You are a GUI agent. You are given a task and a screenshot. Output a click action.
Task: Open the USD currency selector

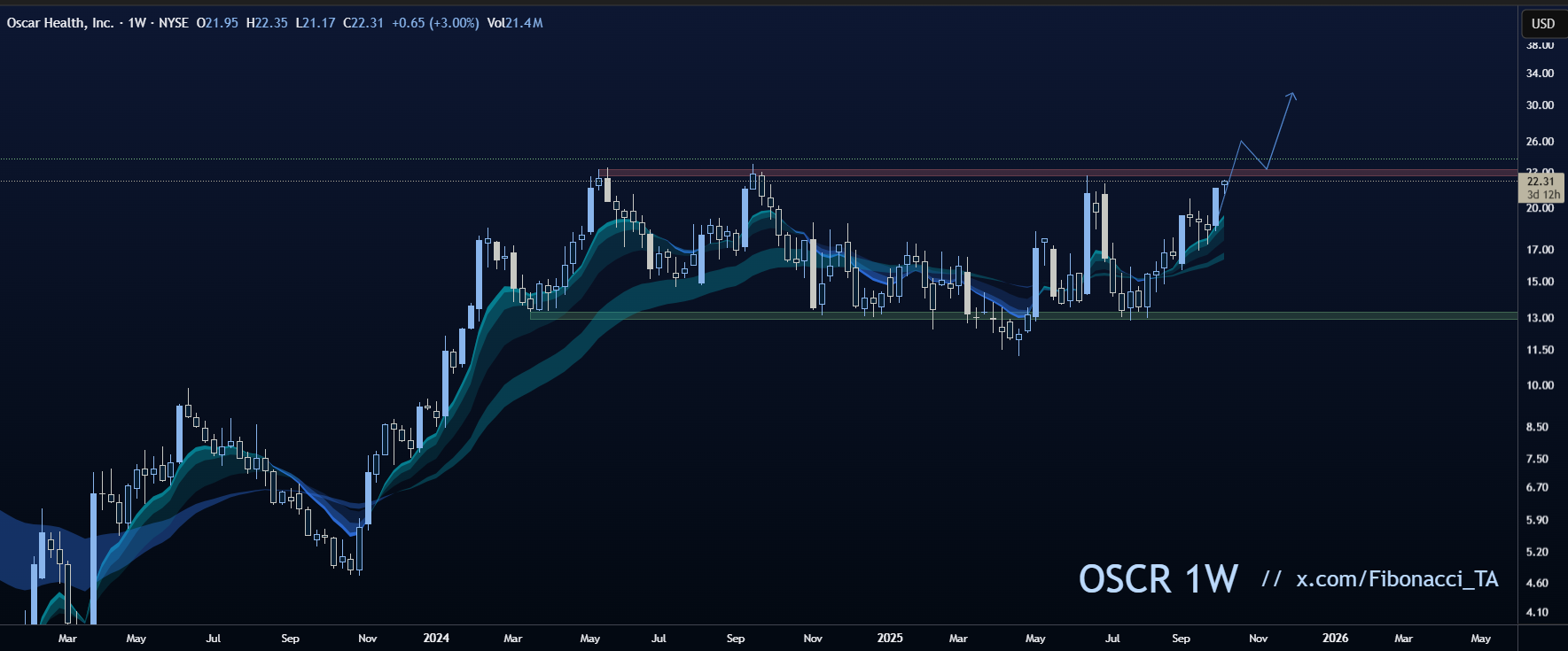click(1543, 24)
